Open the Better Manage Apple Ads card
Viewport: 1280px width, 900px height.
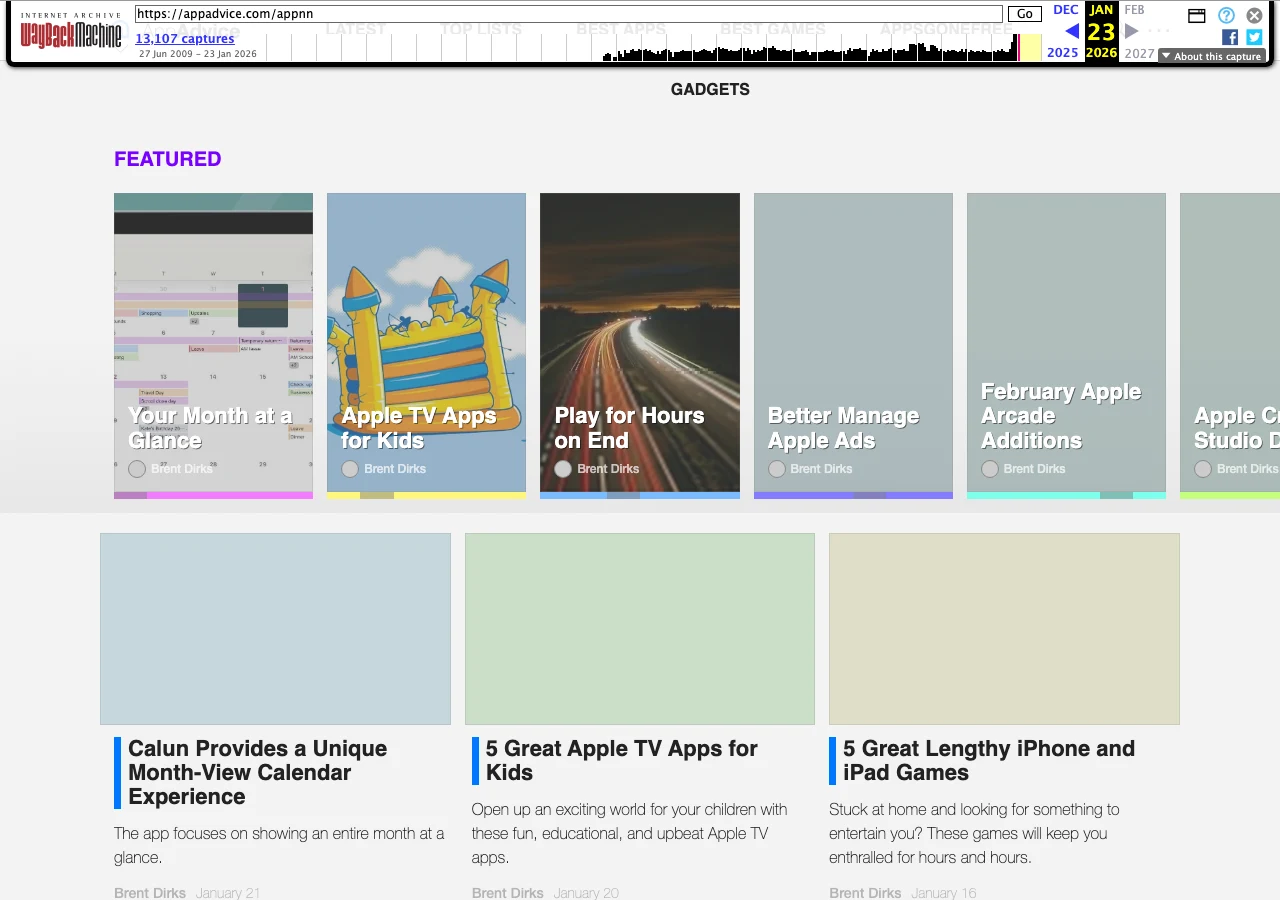(853, 346)
